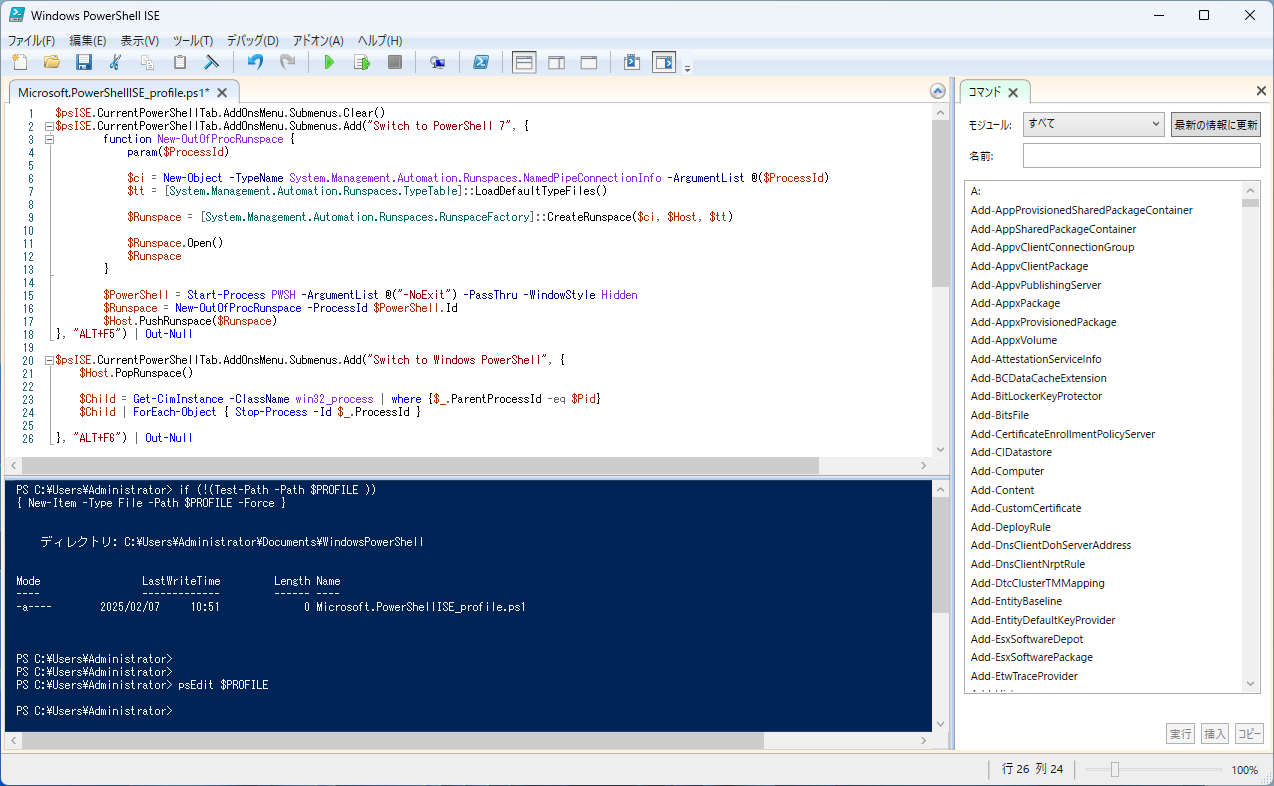
Task: Toggle the Show Command Add-on pane button
Action: click(x=664, y=63)
